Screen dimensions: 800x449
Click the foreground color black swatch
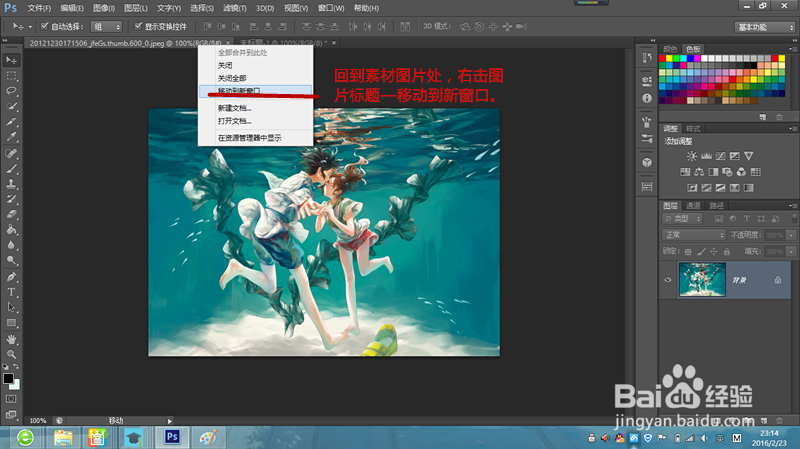8,379
